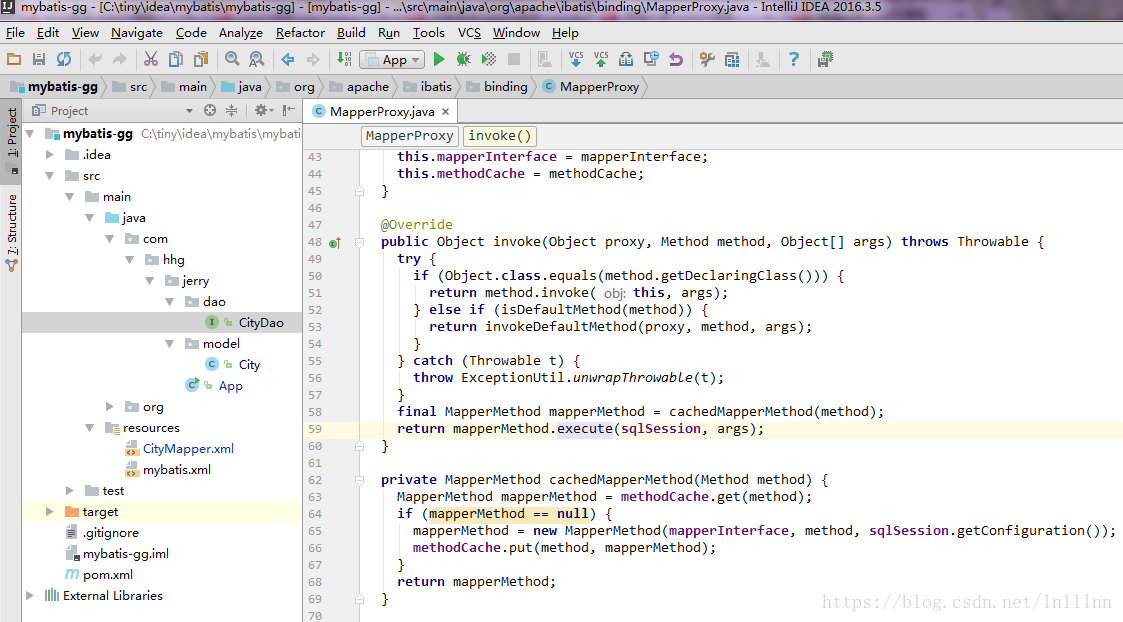Click overriding method gutter marker on line 48
1123x622 pixels.
334,243
